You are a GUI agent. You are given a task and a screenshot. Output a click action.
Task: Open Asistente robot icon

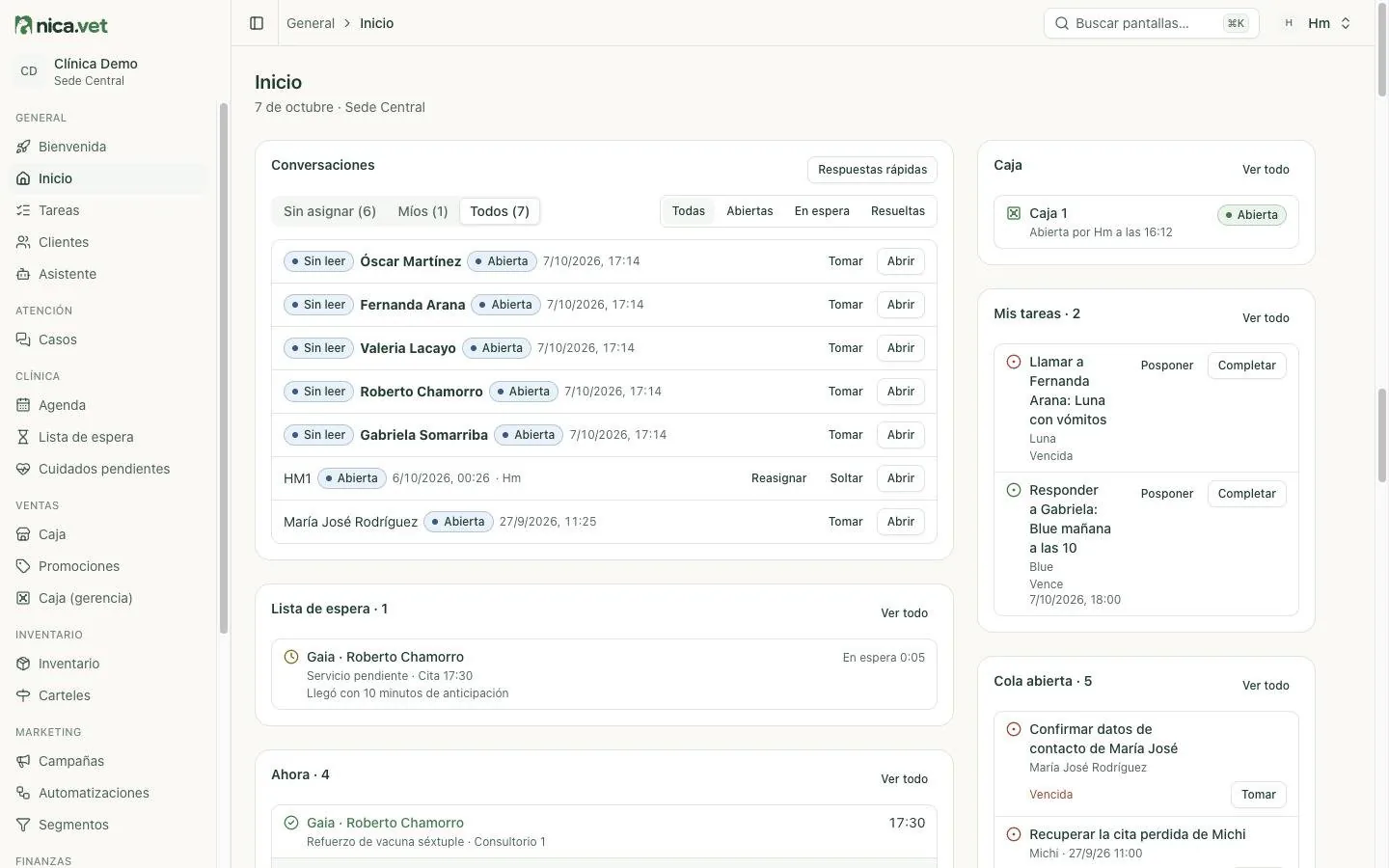tap(23, 274)
